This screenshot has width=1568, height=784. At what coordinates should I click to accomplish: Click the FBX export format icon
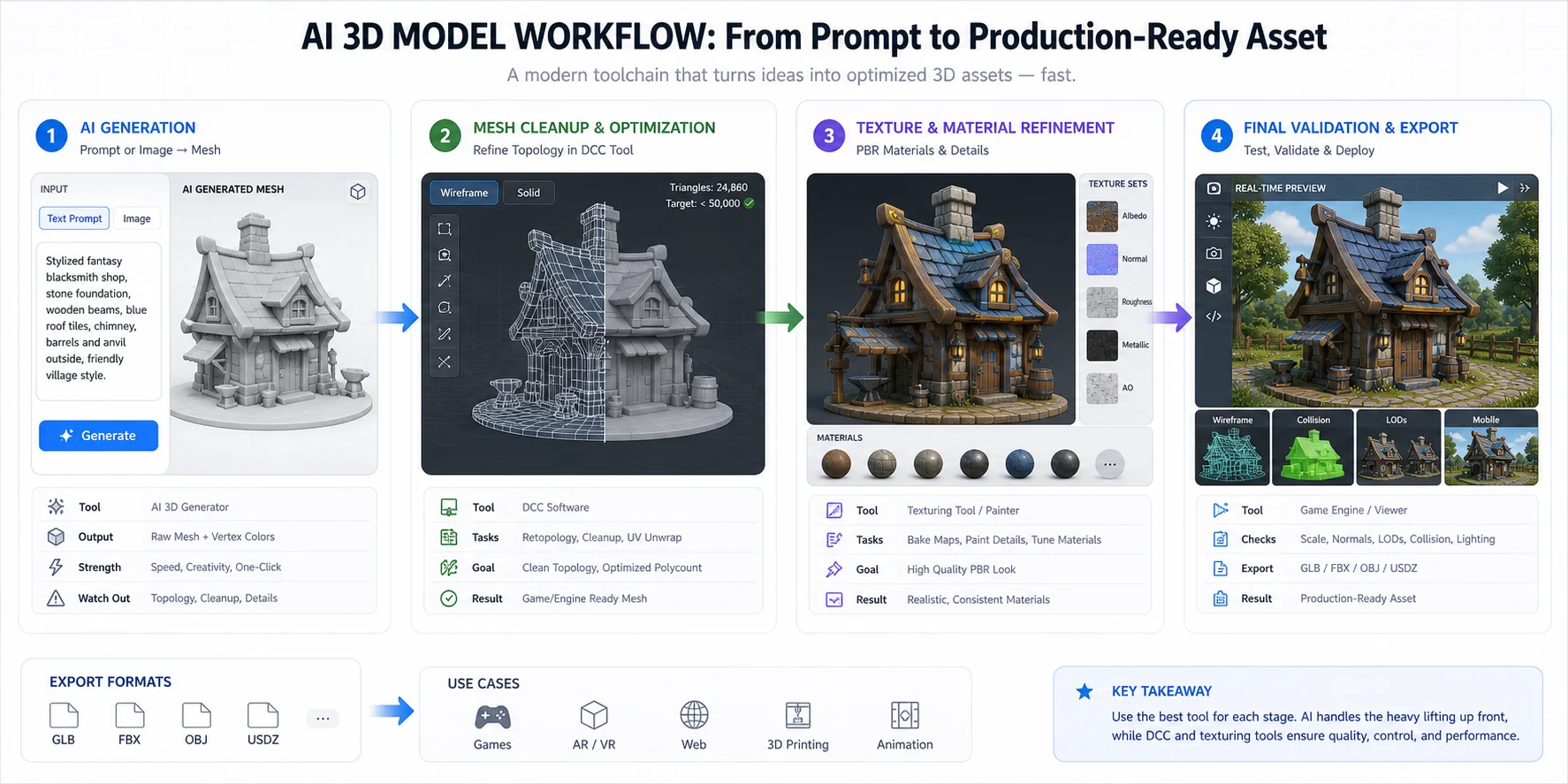click(130, 715)
